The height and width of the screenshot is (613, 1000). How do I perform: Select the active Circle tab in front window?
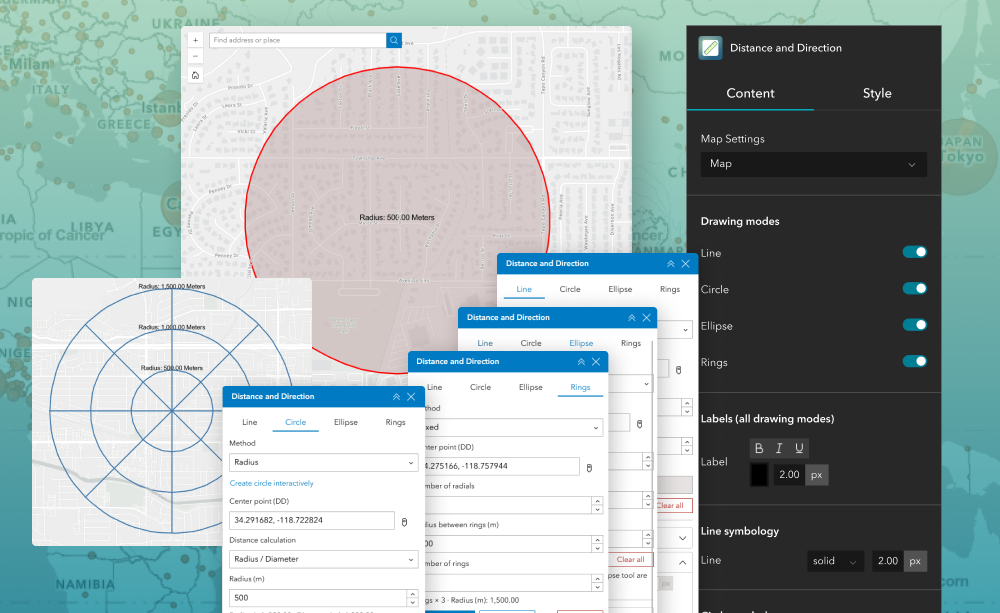(295, 422)
